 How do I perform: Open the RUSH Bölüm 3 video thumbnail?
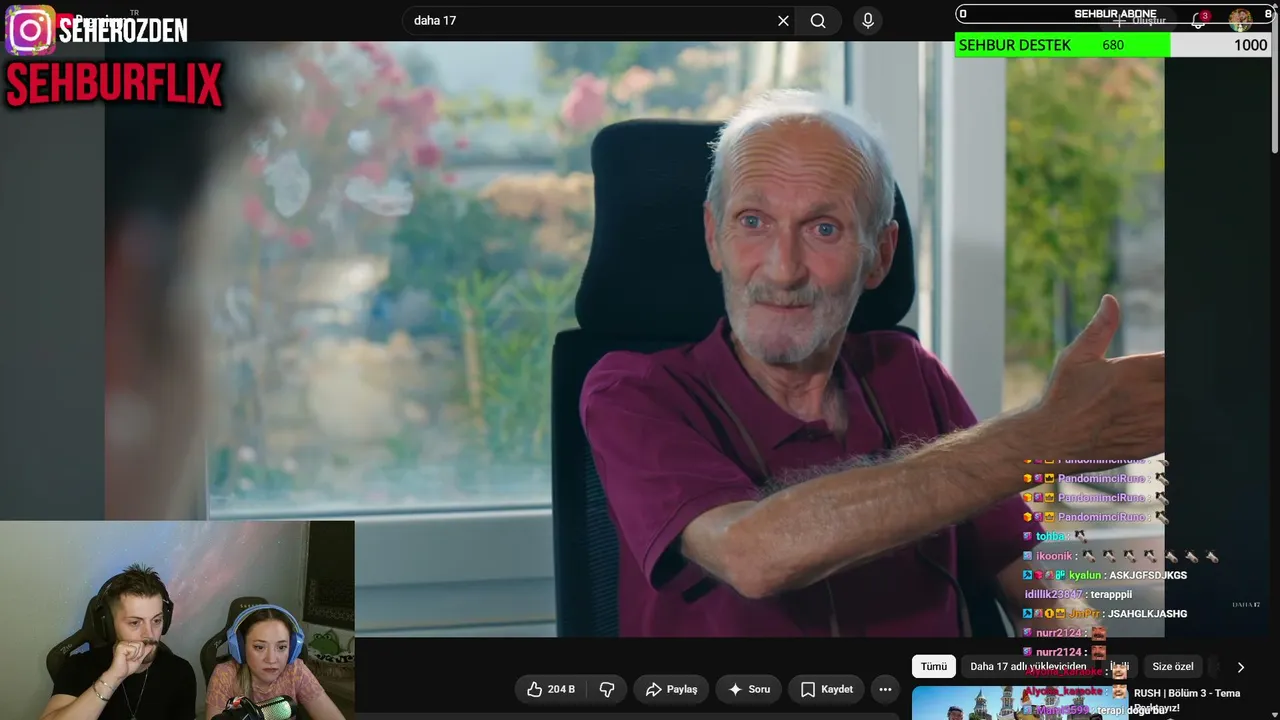coord(1018,703)
